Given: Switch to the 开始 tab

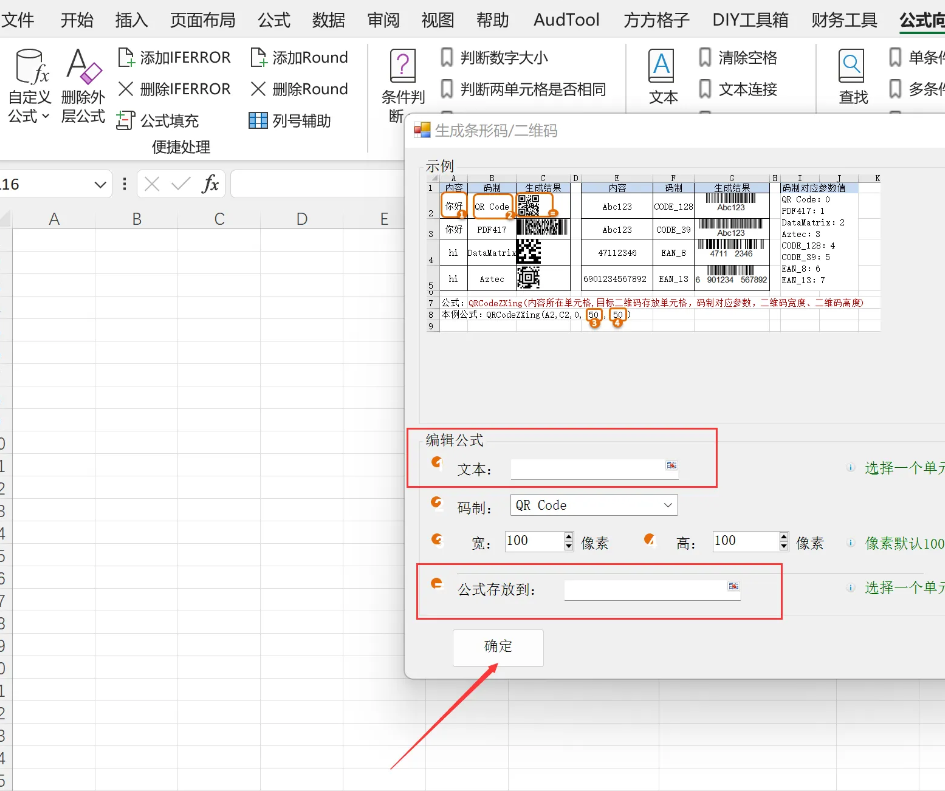Looking at the screenshot, I should (77, 20).
